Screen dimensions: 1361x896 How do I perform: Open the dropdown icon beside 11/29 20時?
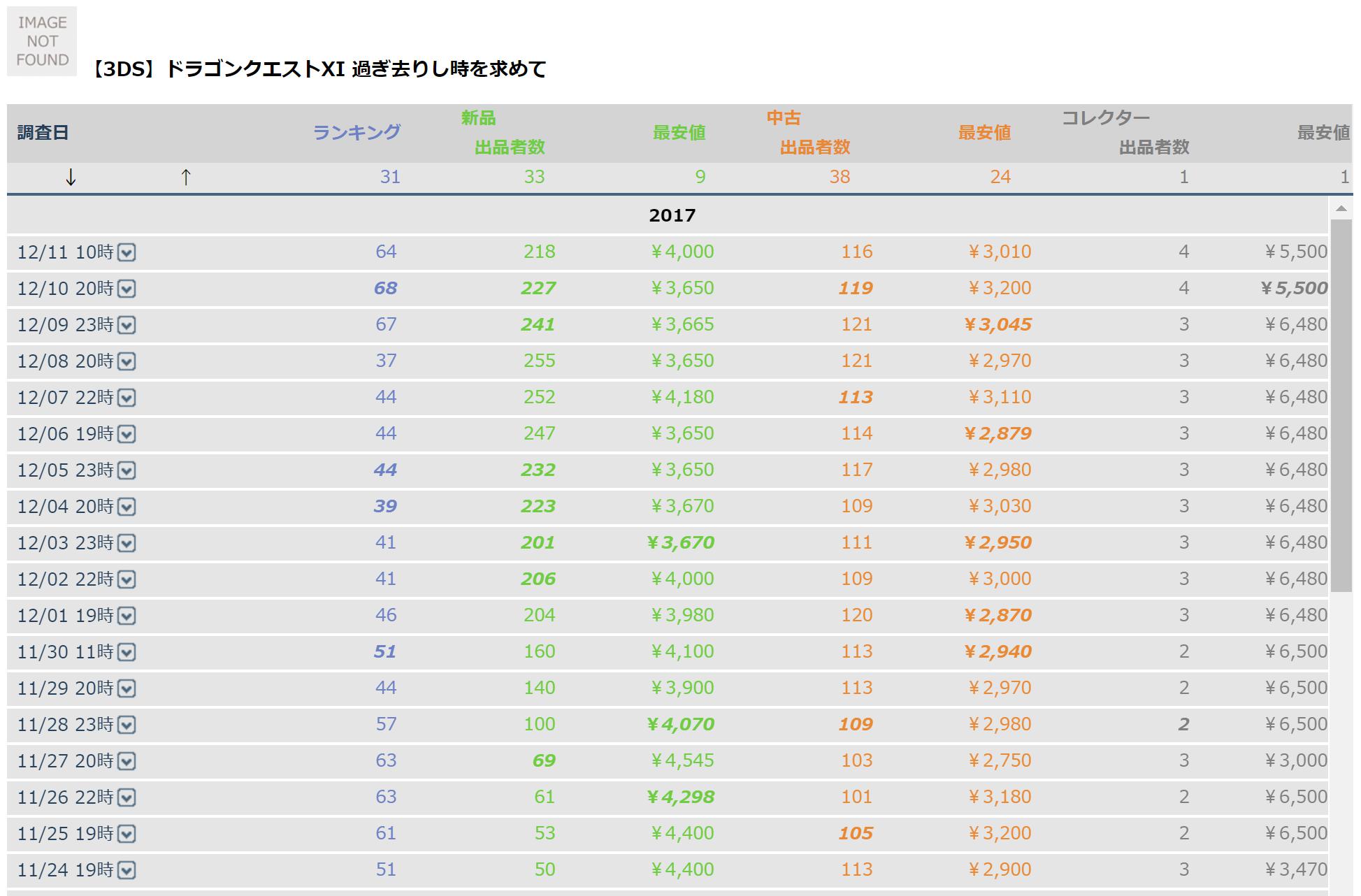pyautogui.click(x=127, y=688)
